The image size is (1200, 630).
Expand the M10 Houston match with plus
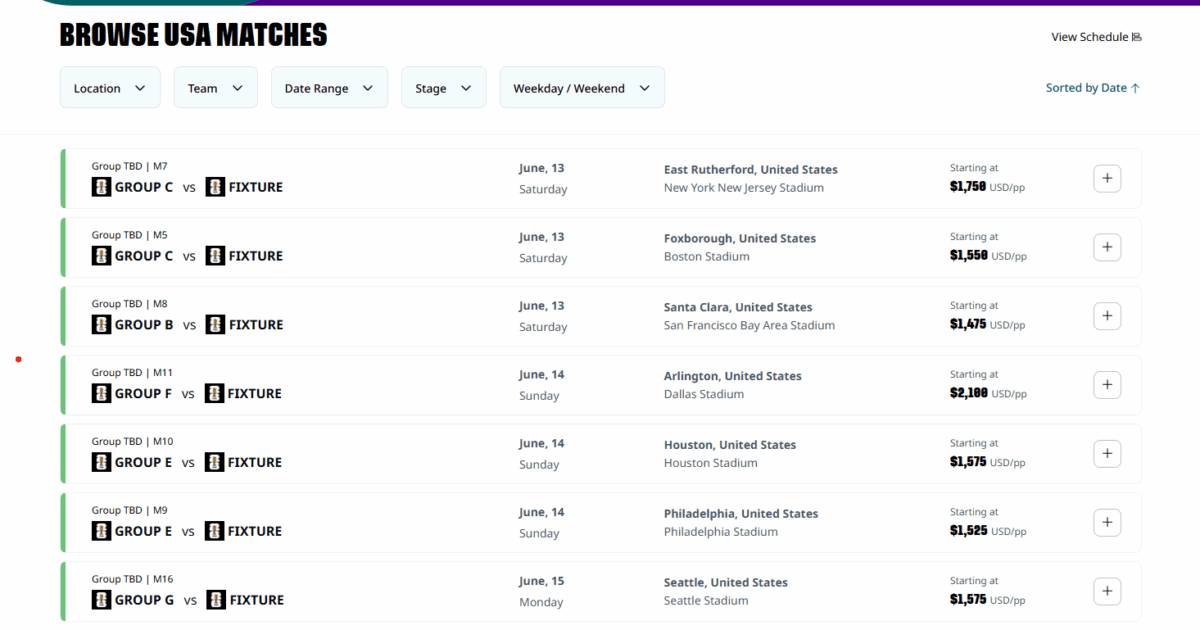click(x=1107, y=454)
